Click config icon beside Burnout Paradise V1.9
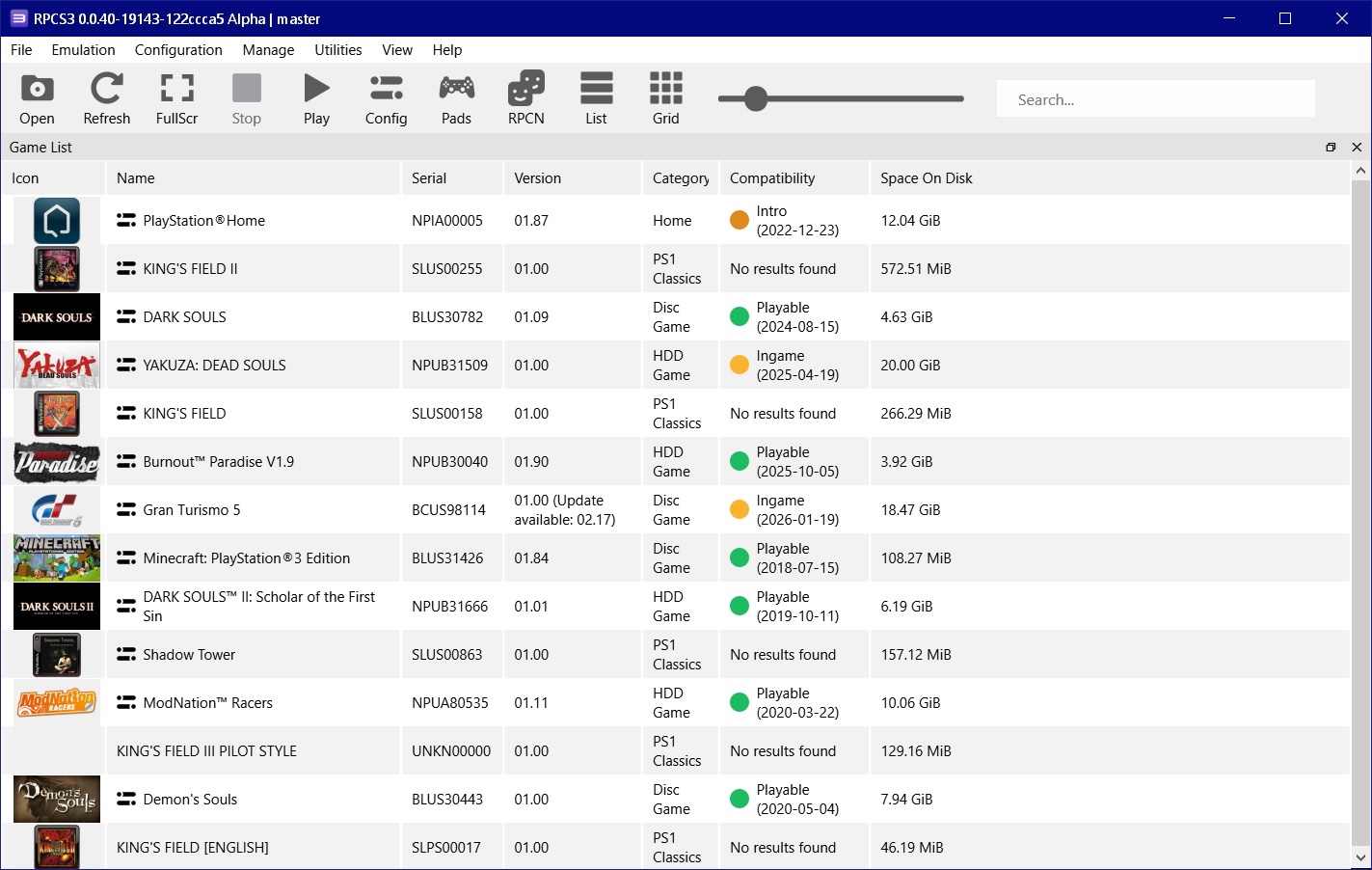The width and height of the screenshot is (1372, 870). (x=126, y=462)
